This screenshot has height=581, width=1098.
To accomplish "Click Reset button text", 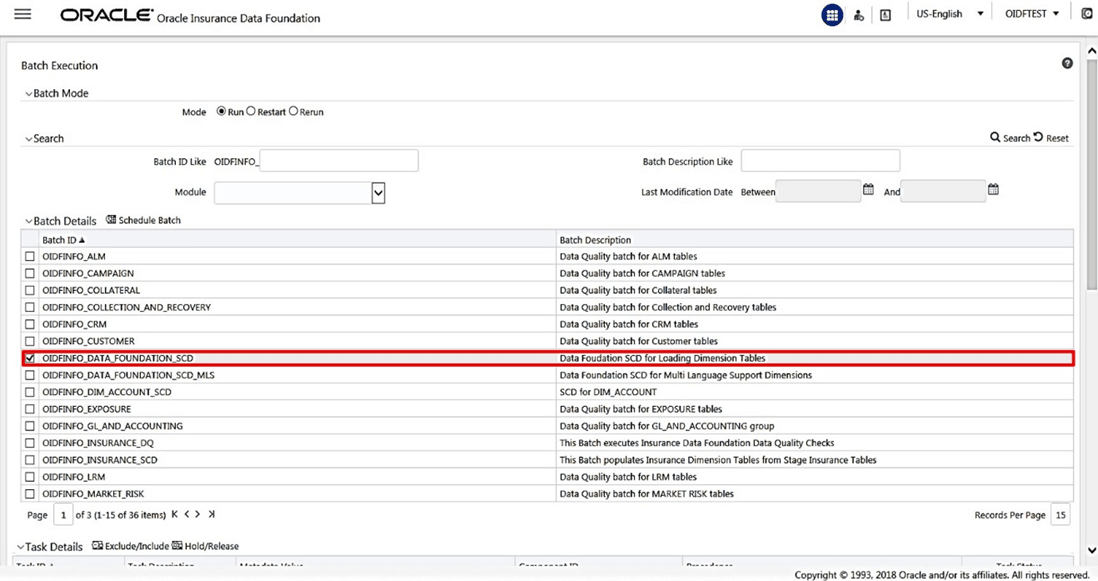I will point(1057,138).
